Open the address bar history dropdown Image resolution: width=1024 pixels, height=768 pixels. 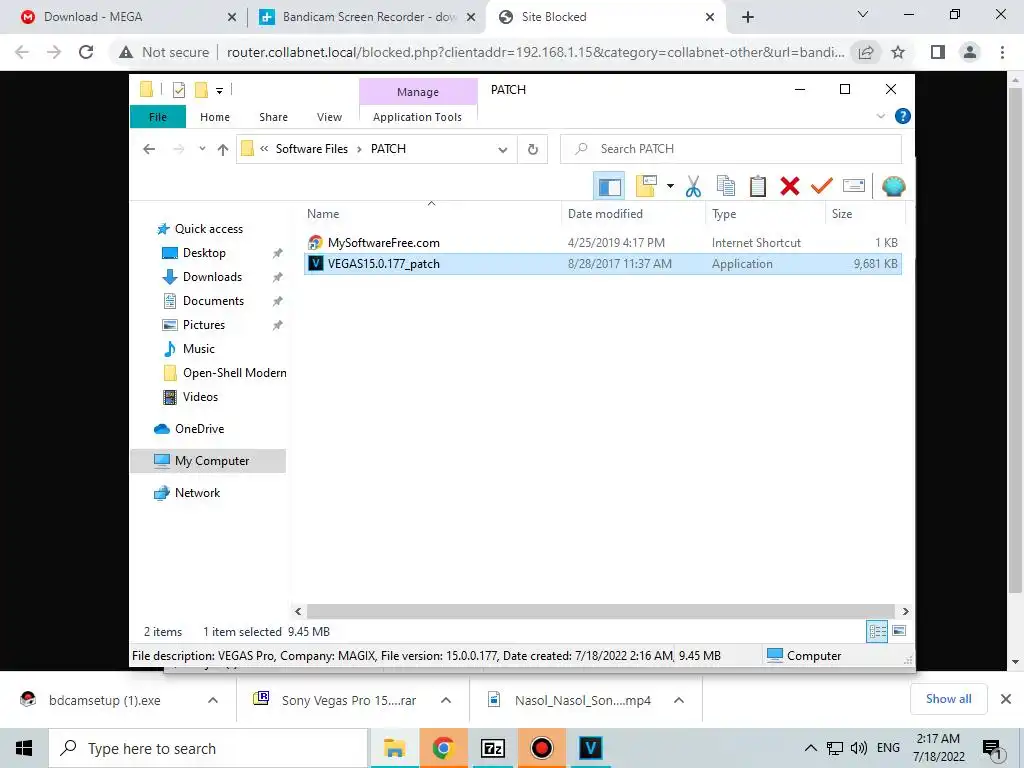click(x=502, y=150)
